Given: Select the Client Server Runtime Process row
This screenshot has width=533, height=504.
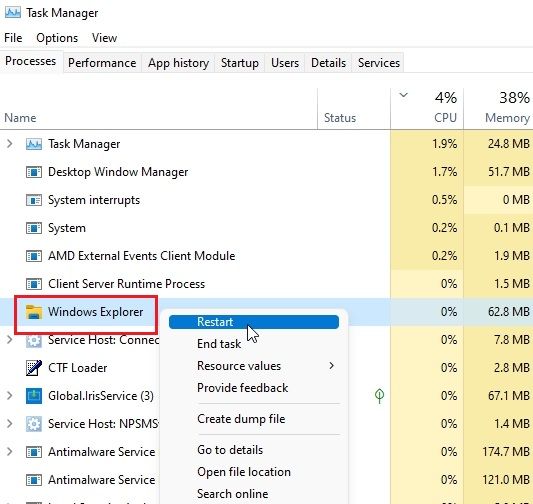Looking at the screenshot, I should coord(266,284).
